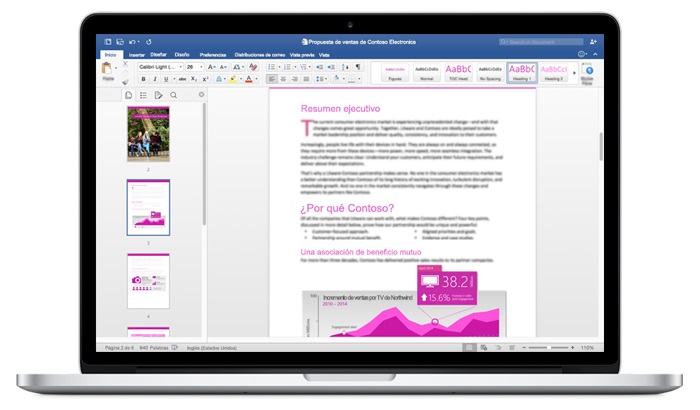Viewport: 700px width, 410px height.
Task: Apply the TOC Head style
Action: 458,72
